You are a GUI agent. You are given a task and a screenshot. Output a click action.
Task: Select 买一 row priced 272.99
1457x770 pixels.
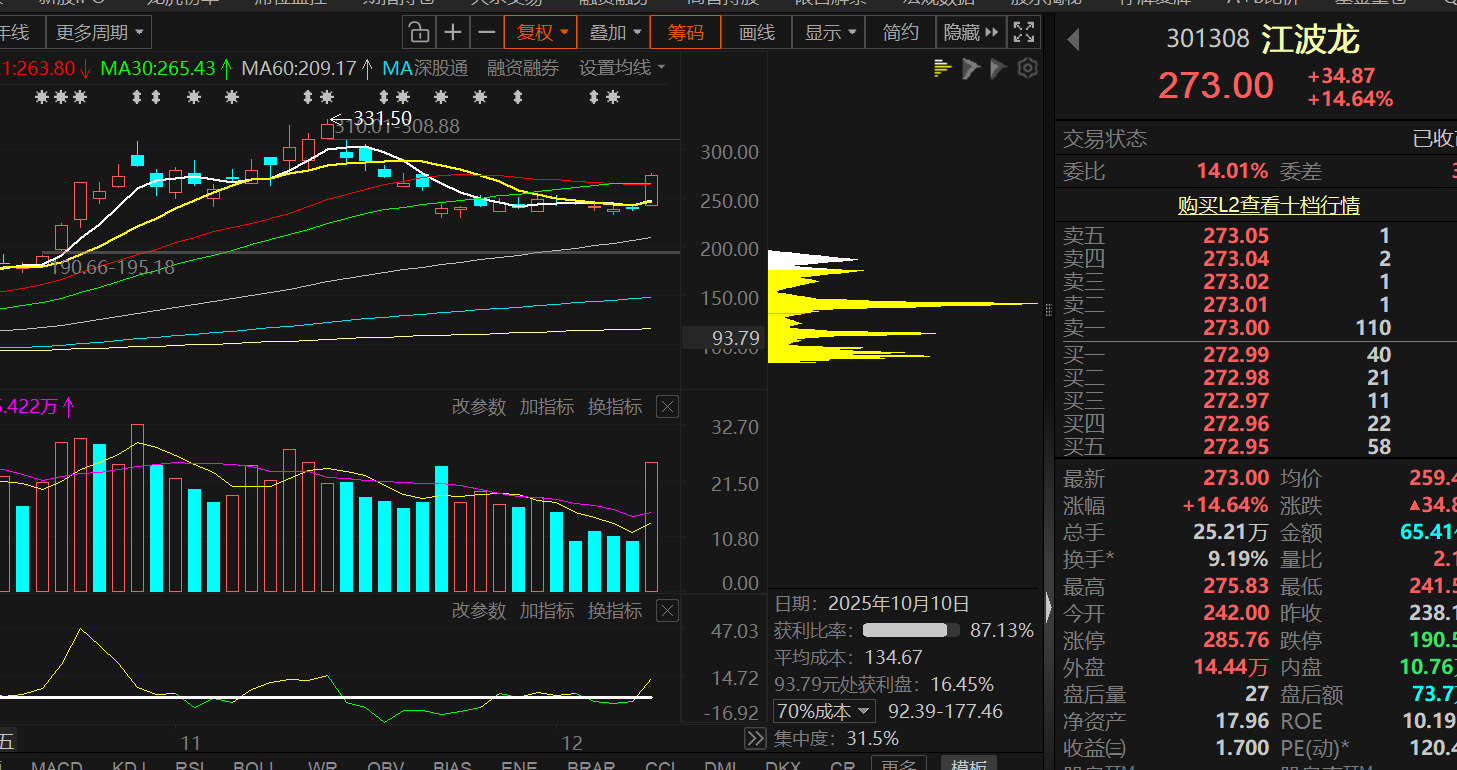coord(1256,355)
